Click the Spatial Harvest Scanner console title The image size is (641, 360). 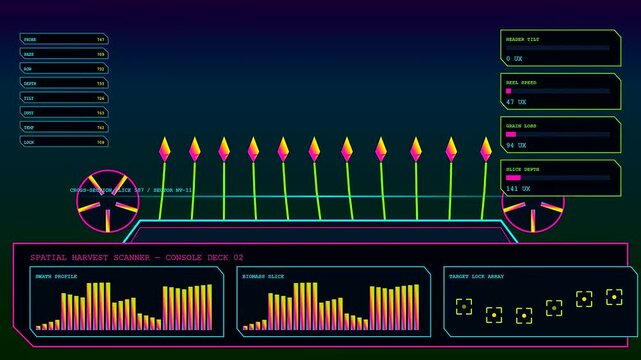click(137, 257)
